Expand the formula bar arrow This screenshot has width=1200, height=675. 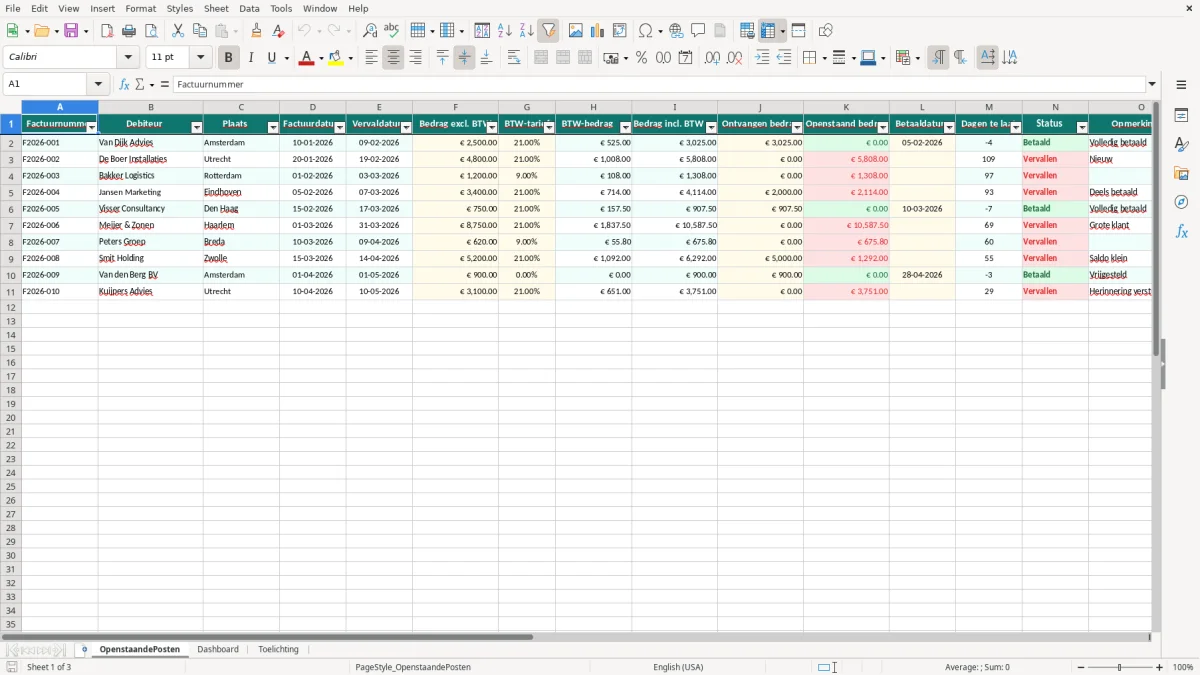click(1152, 84)
